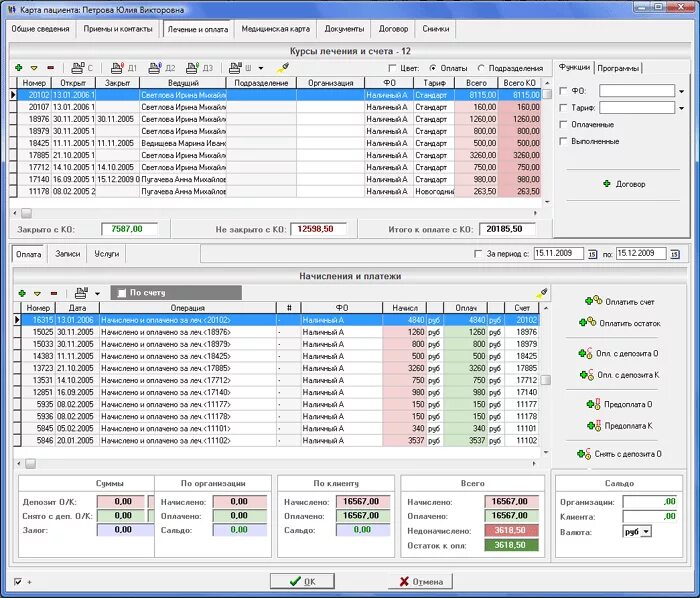
Task: Click the Операция column header
Action: tap(188, 308)
